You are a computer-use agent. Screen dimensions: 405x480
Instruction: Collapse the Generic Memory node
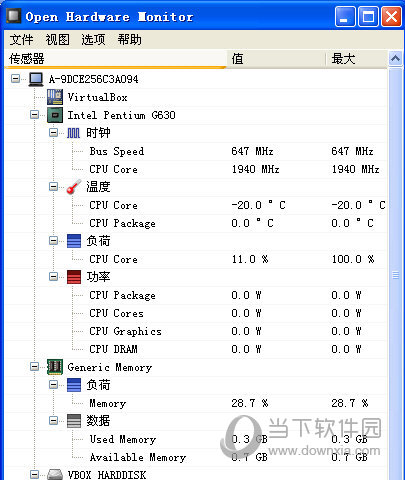point(34,367)
